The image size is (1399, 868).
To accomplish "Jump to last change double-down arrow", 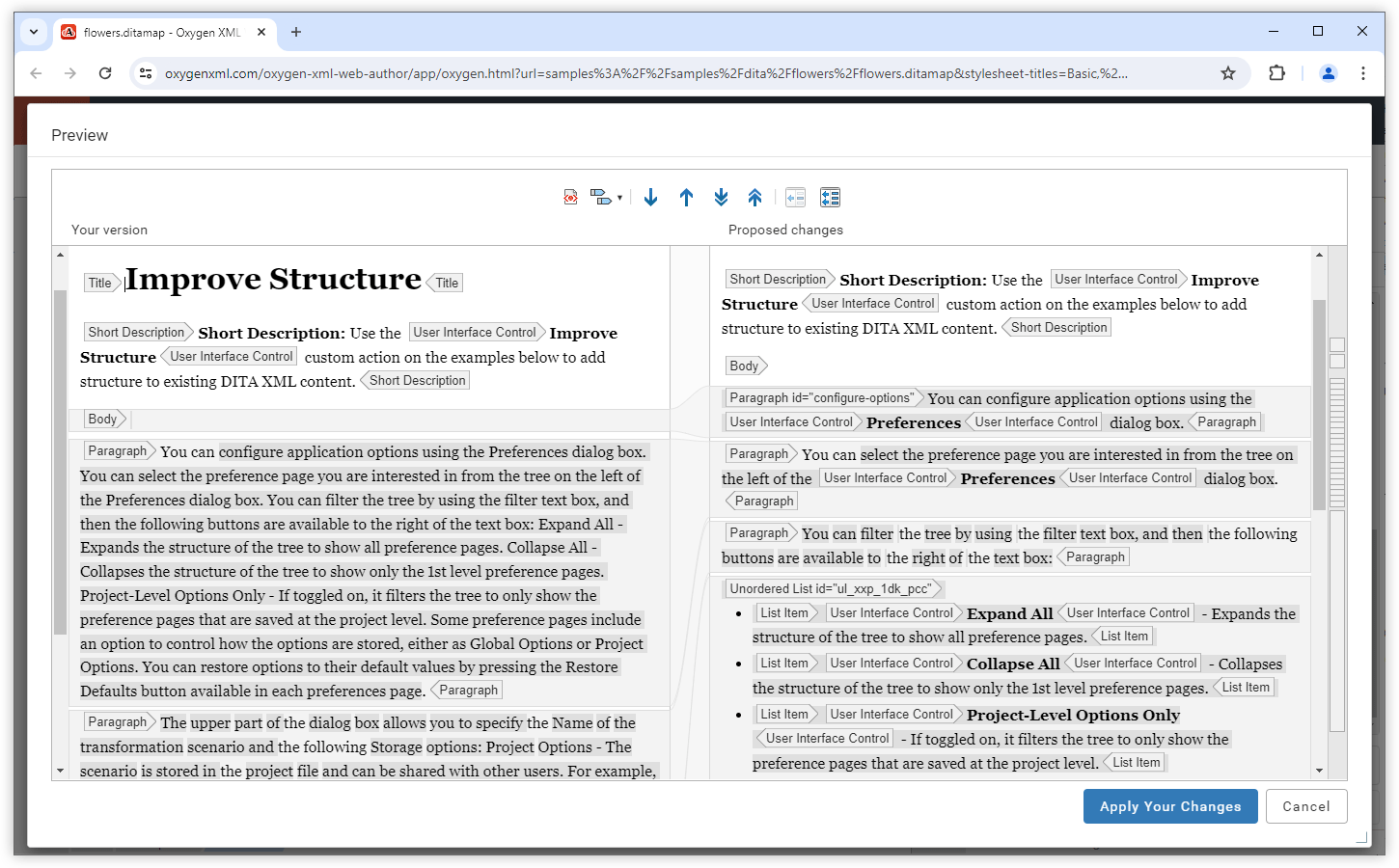I will pos(721,198).
